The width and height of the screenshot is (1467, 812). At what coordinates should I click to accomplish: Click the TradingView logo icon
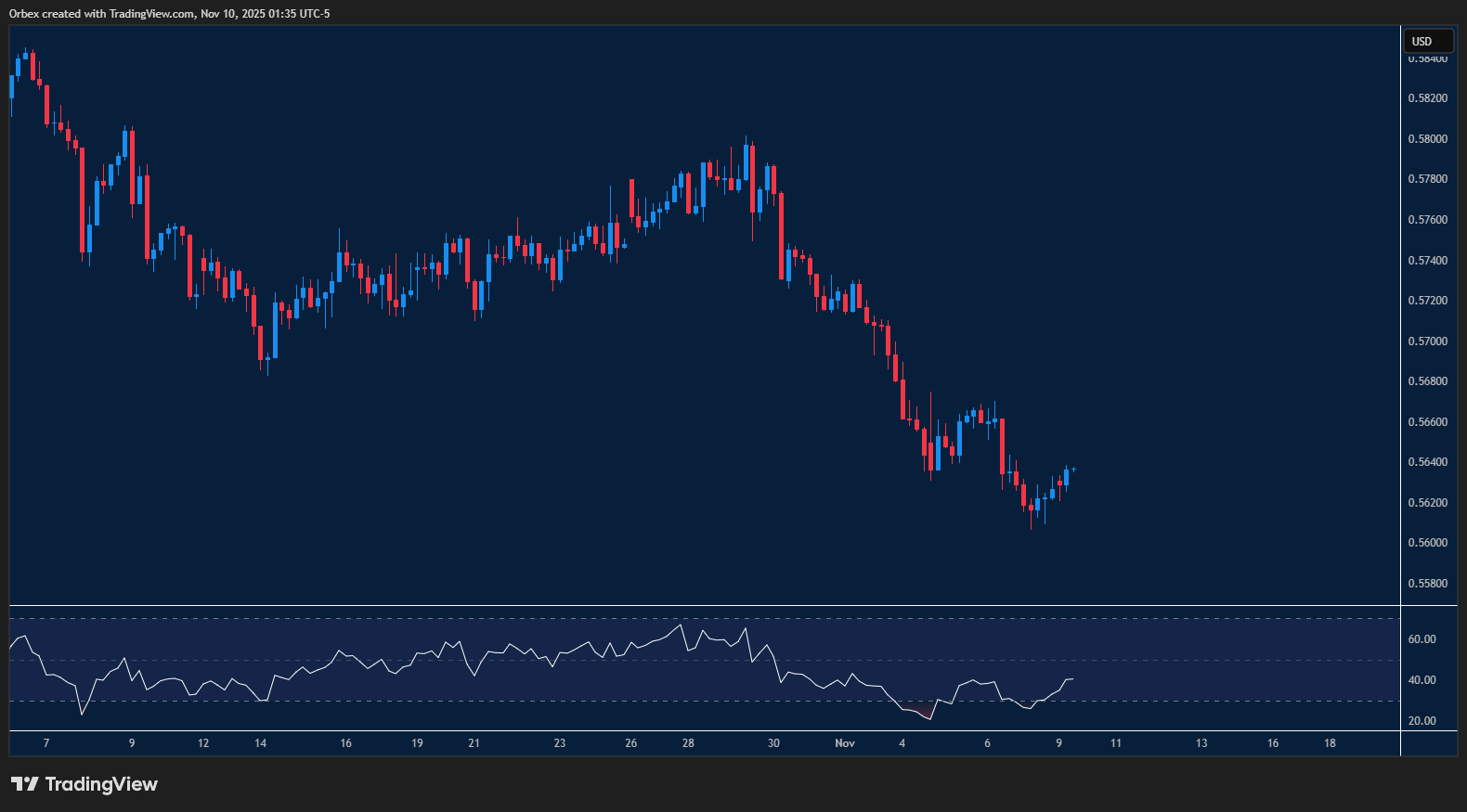(25, 784)
